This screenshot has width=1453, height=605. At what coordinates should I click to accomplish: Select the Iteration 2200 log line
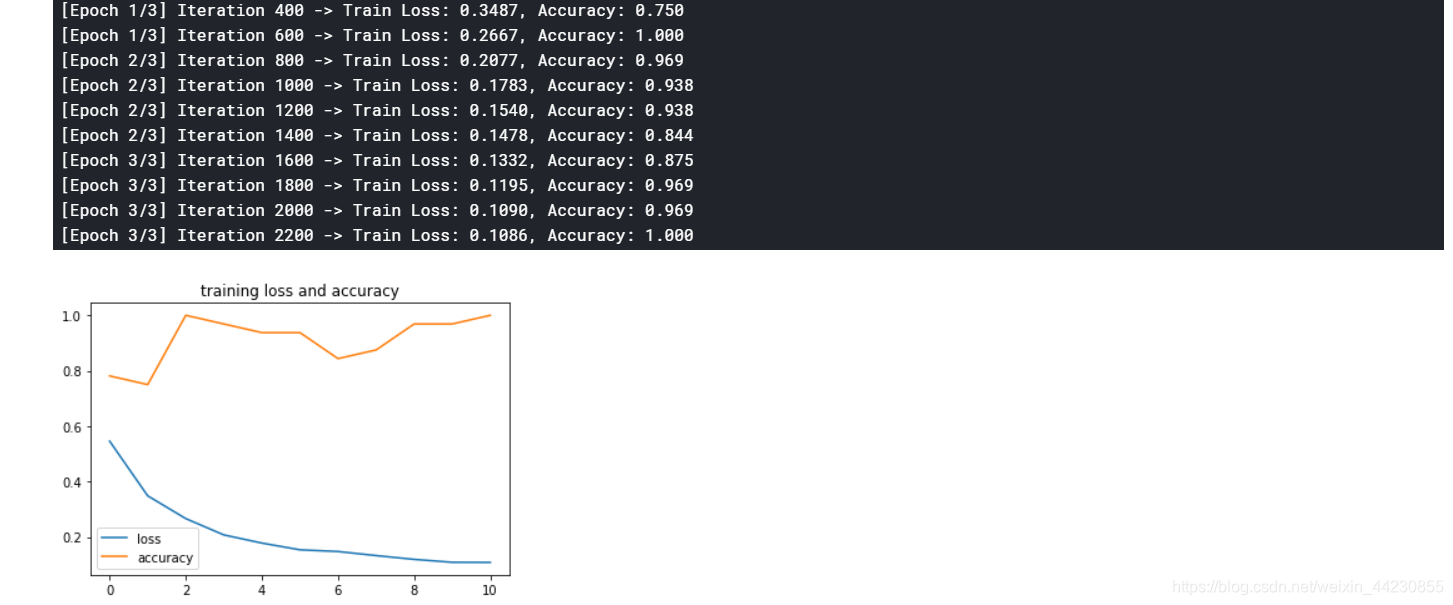click(377, 235)
